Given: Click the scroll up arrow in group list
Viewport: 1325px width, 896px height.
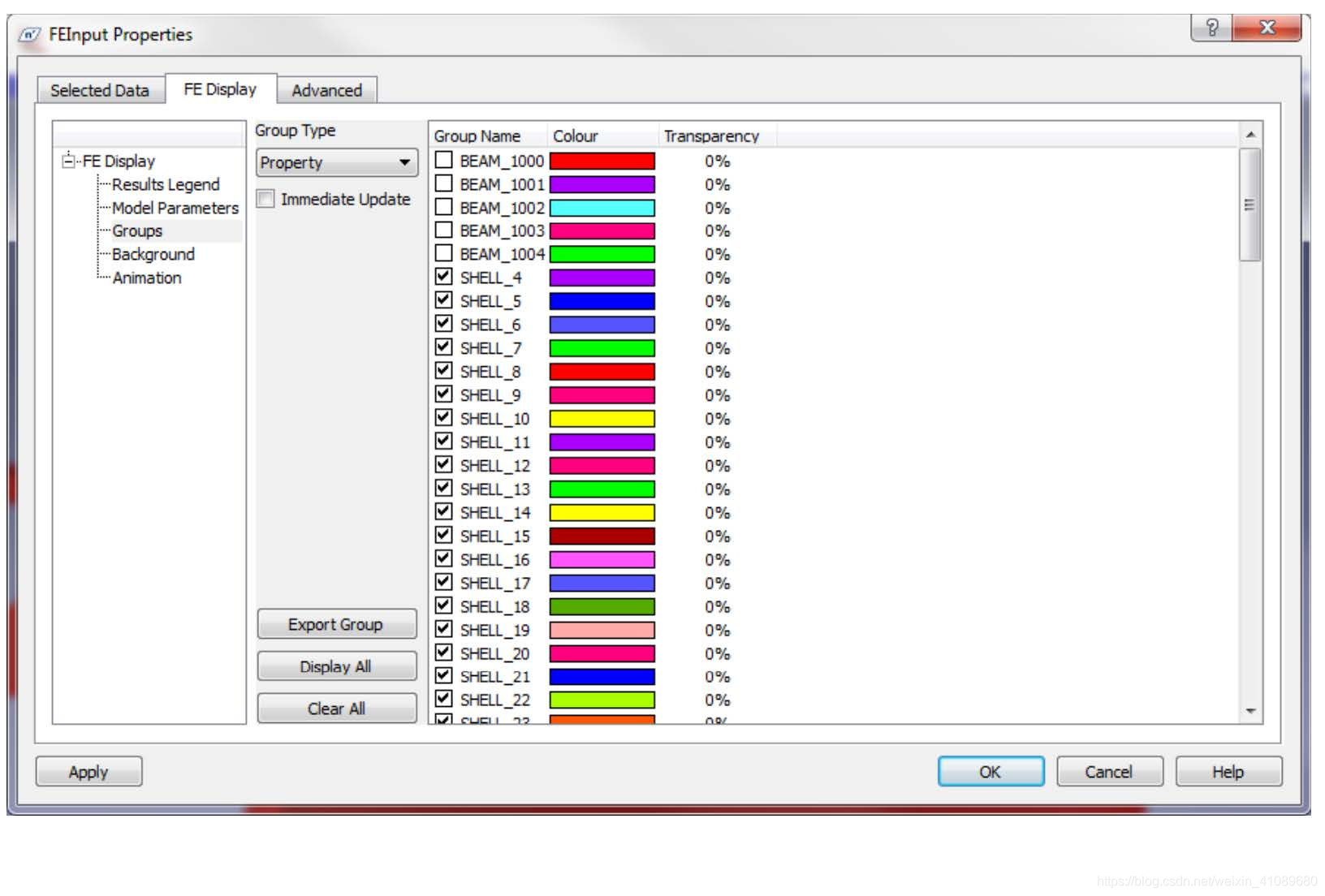Looking at the screenshot, I should coord(1250,134).
